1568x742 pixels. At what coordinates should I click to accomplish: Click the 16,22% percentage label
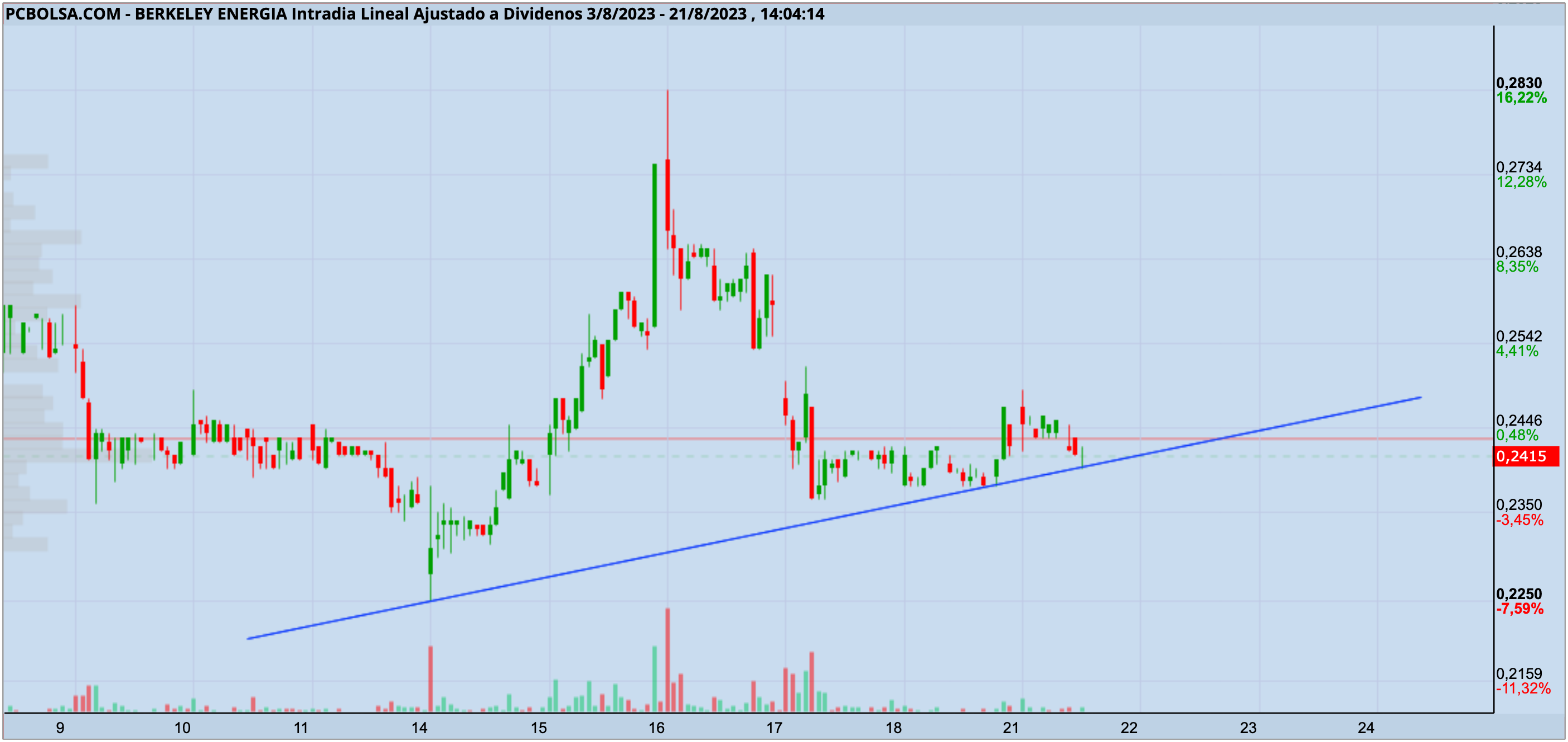pyautogui.click(x=1521, y=98)
